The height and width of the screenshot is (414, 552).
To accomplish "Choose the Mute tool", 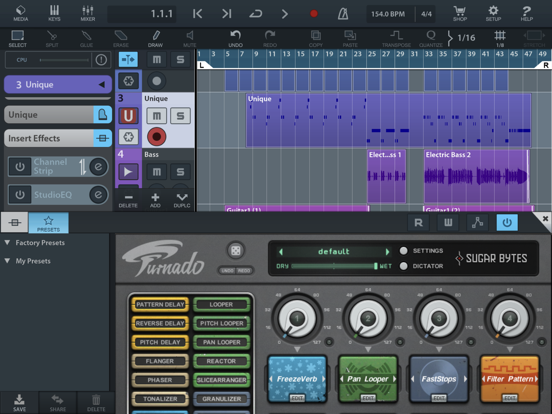I will pos(189,38).
